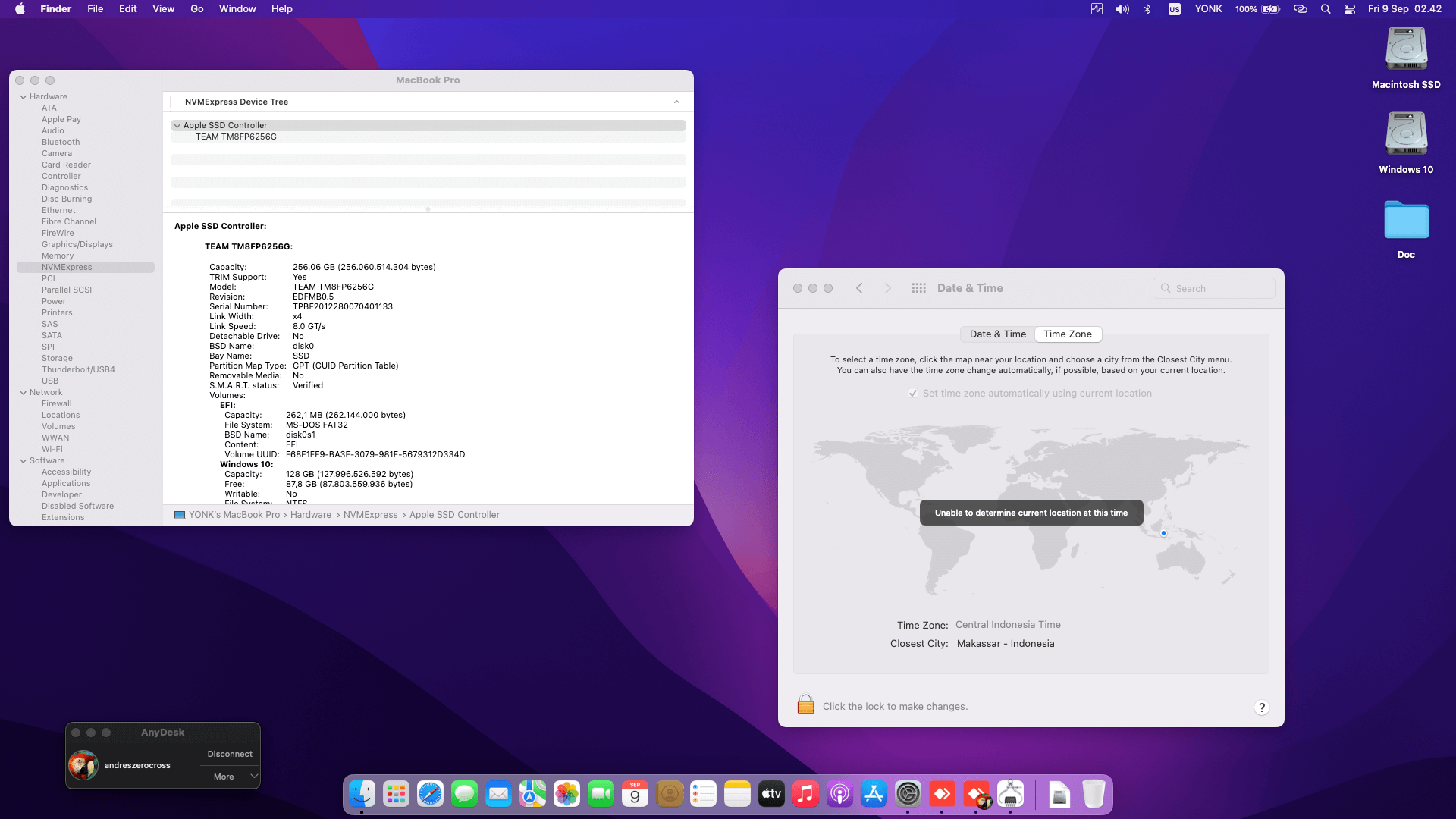Open the Window menu
Image resolution: width=1456 pixels, height=819 pixels.
point(237,9)
